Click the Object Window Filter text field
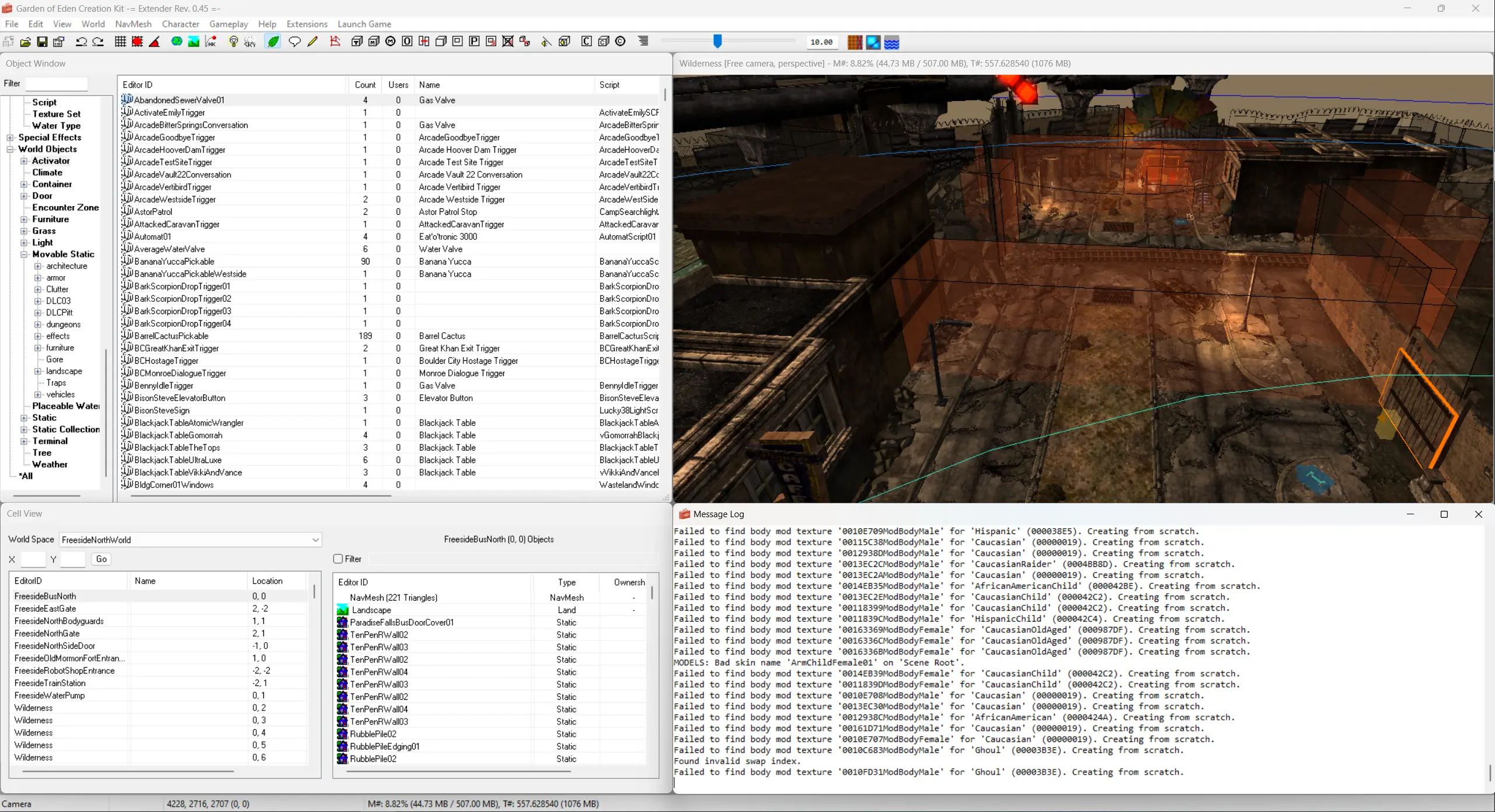Screen dimensions: 1495x812 [57, 84]
